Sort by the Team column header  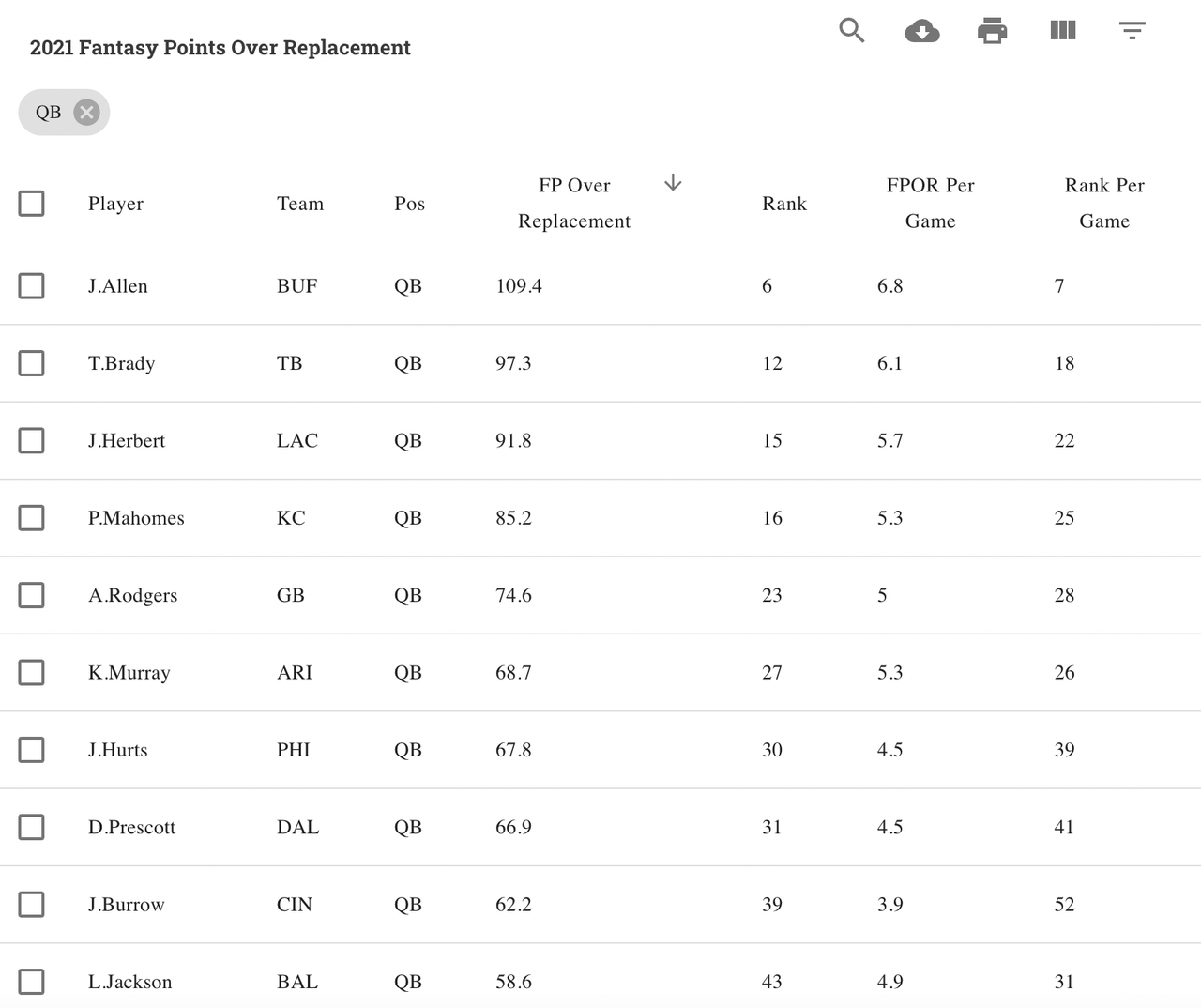point(300,204)
